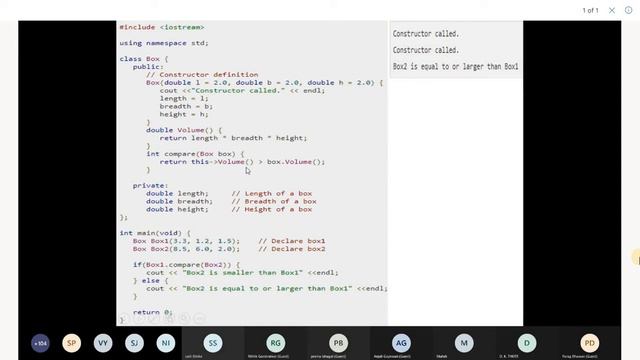Click the first 'Constructor called.' output line
Viewport: 640px width, 360px height.
[426, 34]
